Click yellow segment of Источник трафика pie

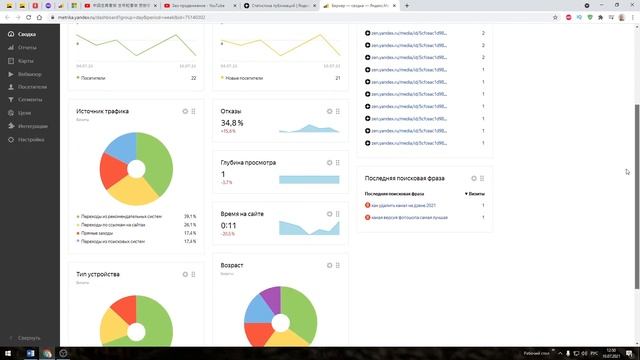(133, 193)
